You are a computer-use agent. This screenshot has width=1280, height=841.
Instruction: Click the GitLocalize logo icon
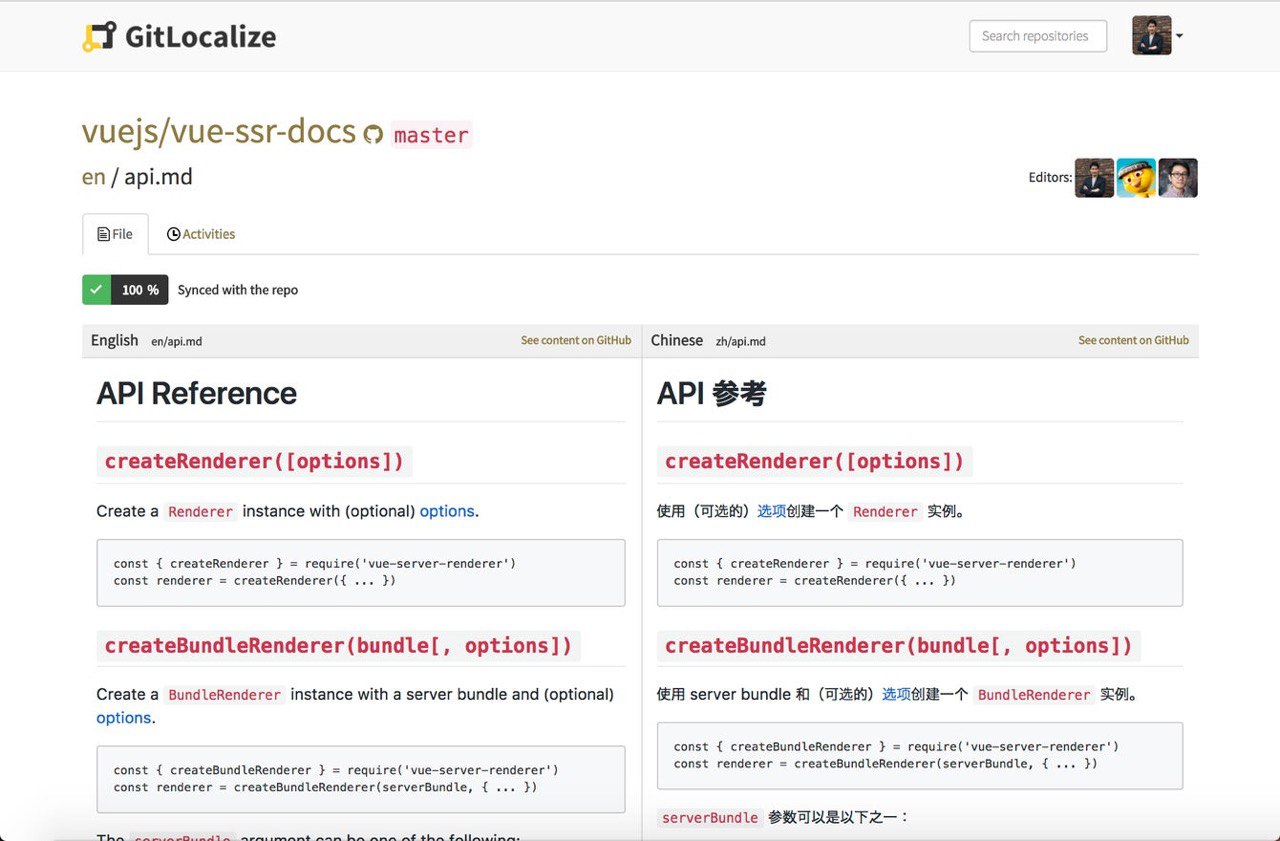click(x=99, y=37)
